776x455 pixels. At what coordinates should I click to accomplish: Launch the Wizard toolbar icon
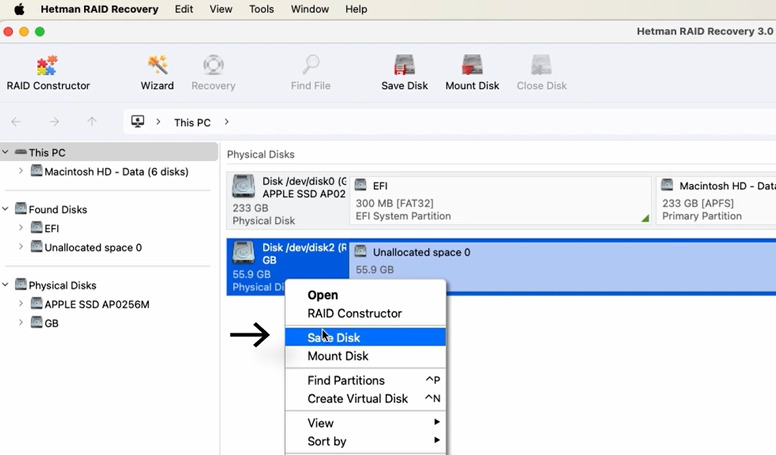pos(157,65)
